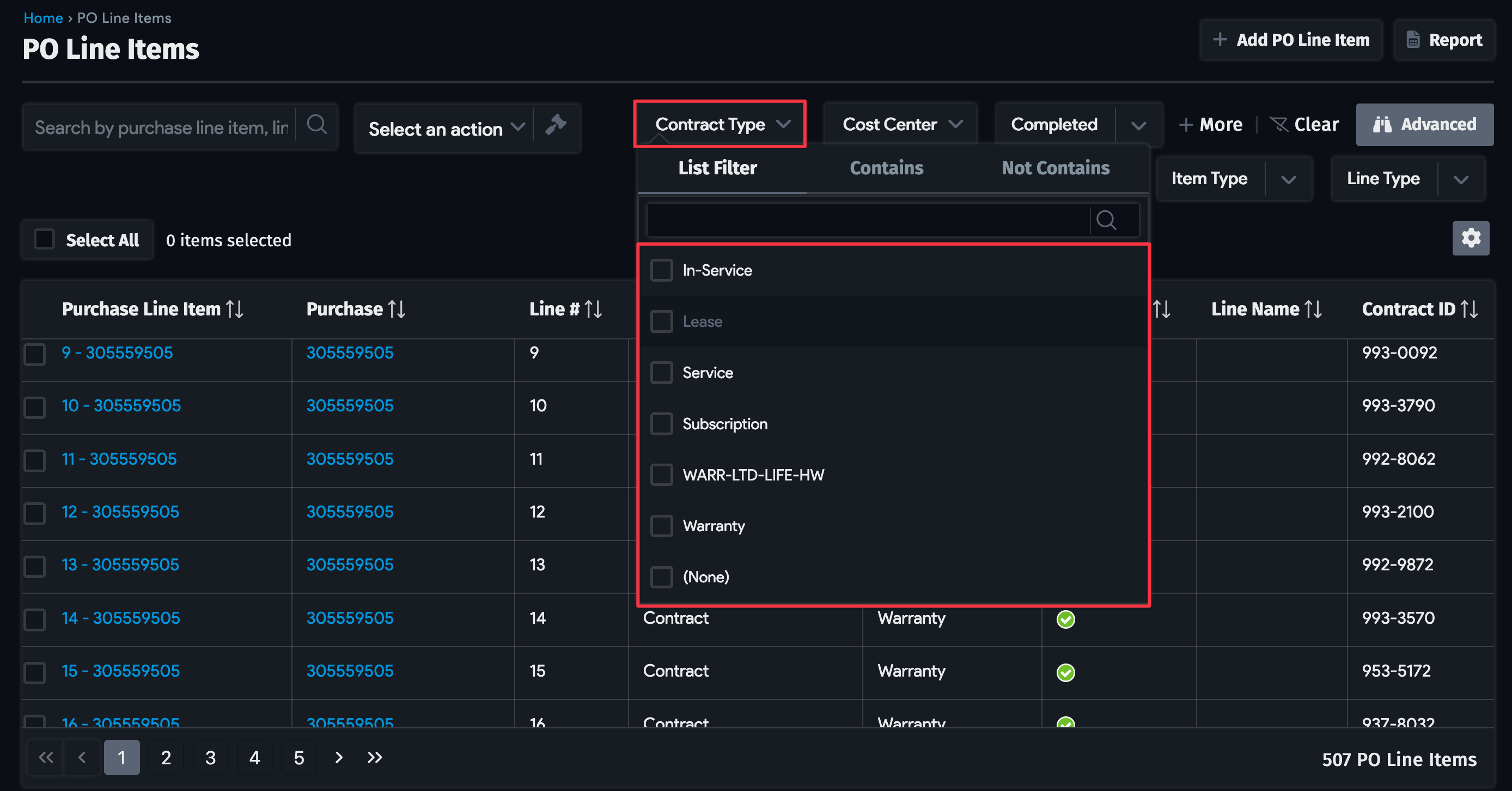Viewport: 1512px width, 791px height.
Task: Click the Add PO Line Item button
Action: click(x=1290, y=39)
